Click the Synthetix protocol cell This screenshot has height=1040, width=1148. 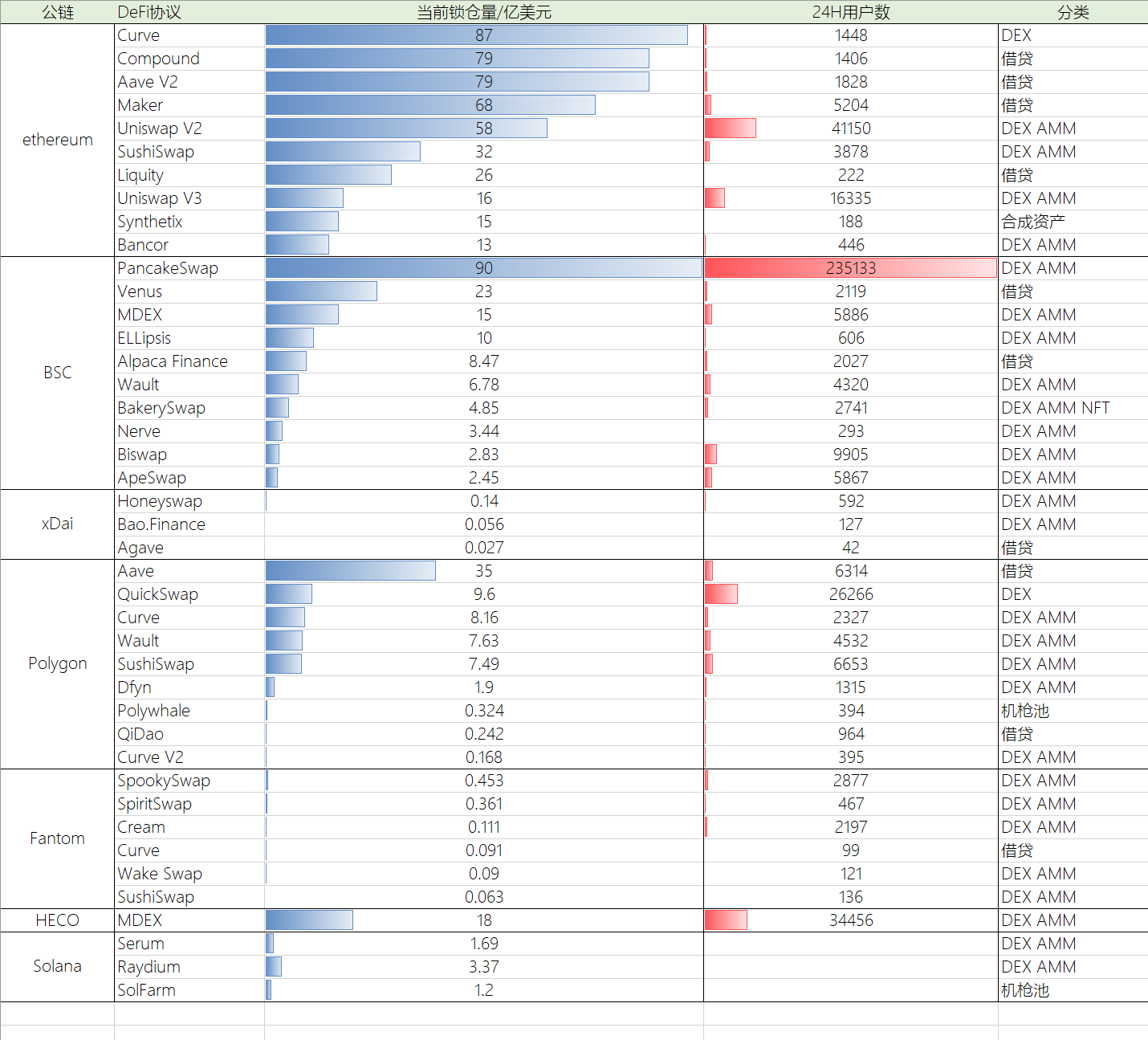click(x=189, y=222)
